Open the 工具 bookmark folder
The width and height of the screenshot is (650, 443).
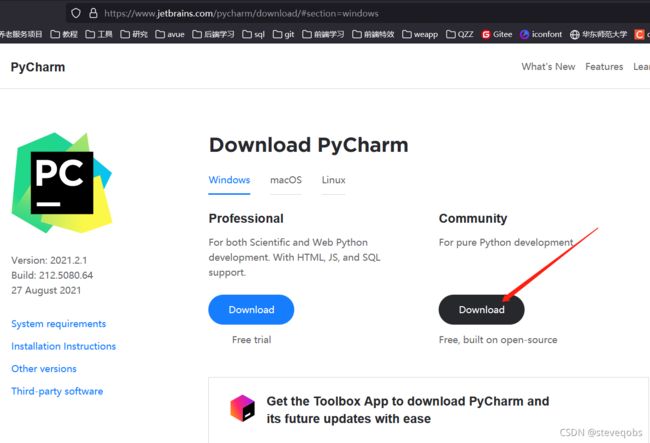pos(99,34)
